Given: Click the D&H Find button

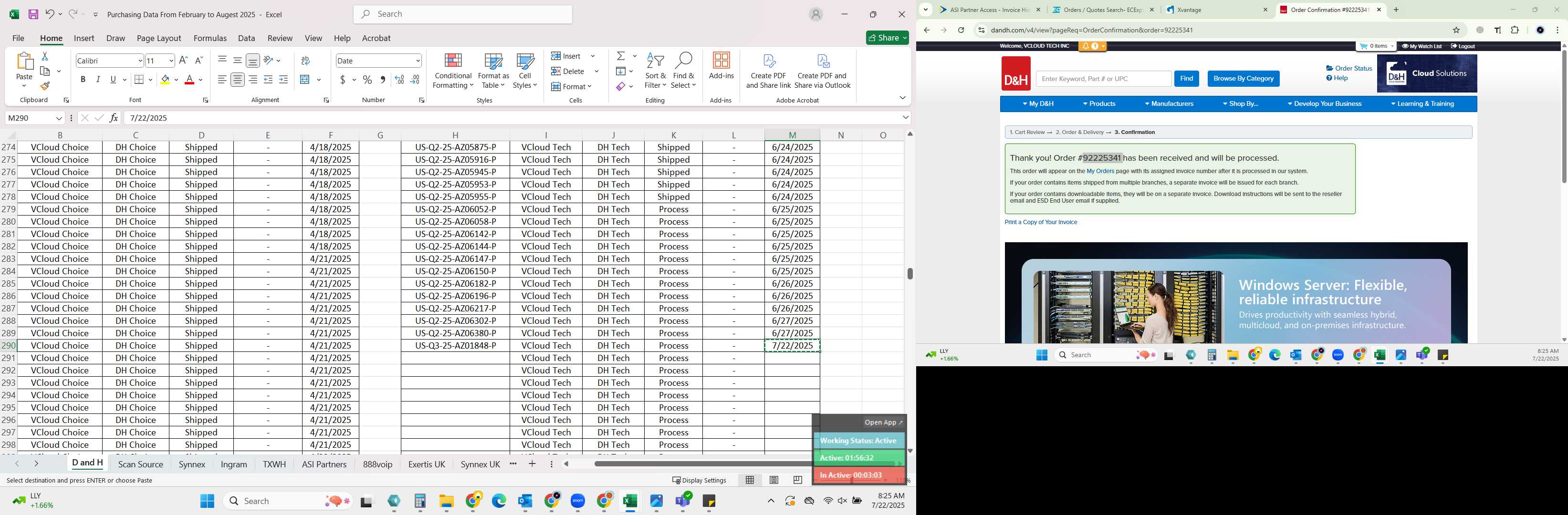Looking at the screenshot, I should point(1186,78).
